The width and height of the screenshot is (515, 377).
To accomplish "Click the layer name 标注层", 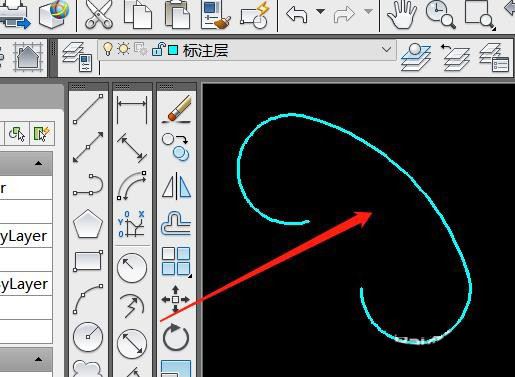I will 205,50.
